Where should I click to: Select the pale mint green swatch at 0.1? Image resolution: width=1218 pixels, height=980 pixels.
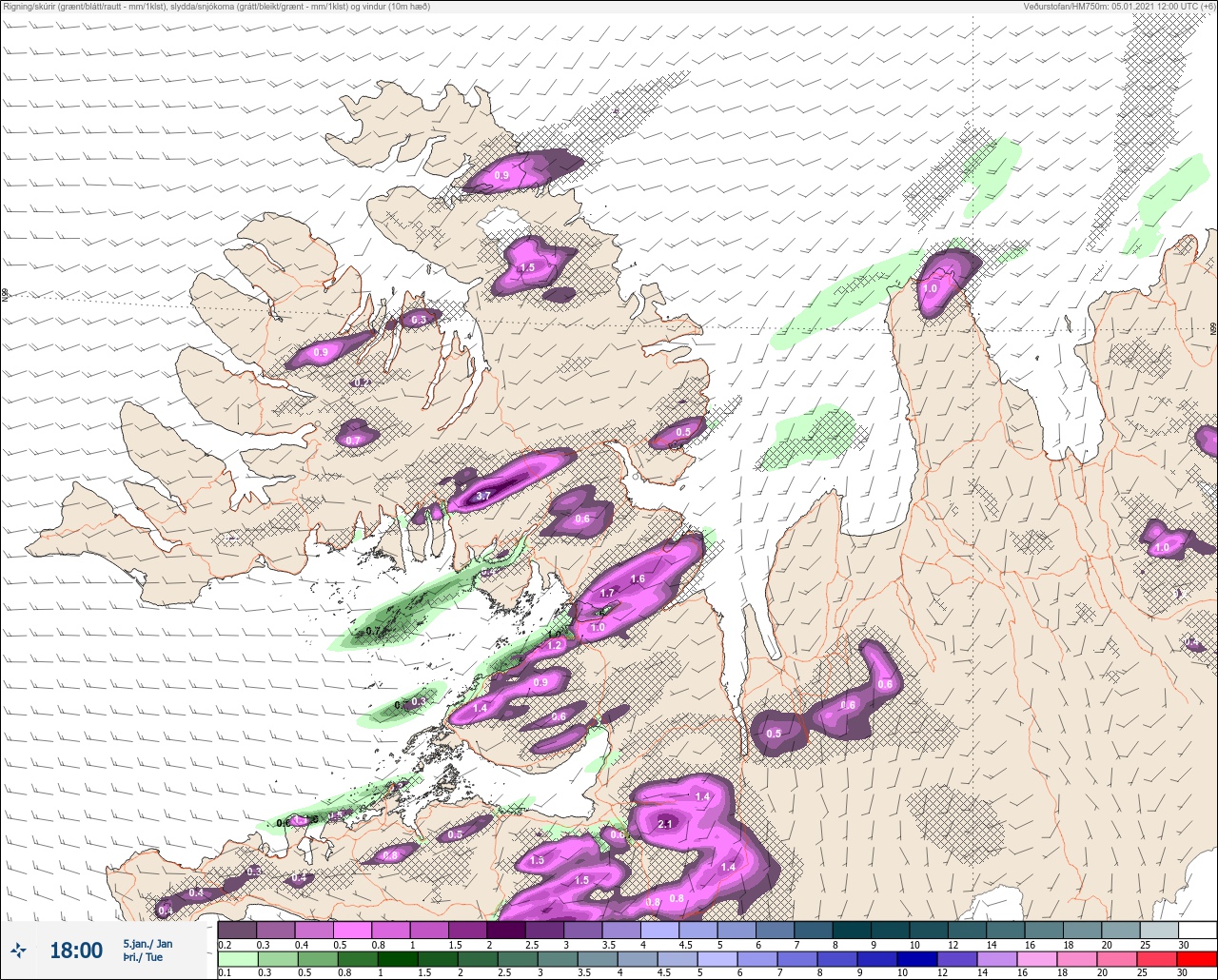pos(237,957)
